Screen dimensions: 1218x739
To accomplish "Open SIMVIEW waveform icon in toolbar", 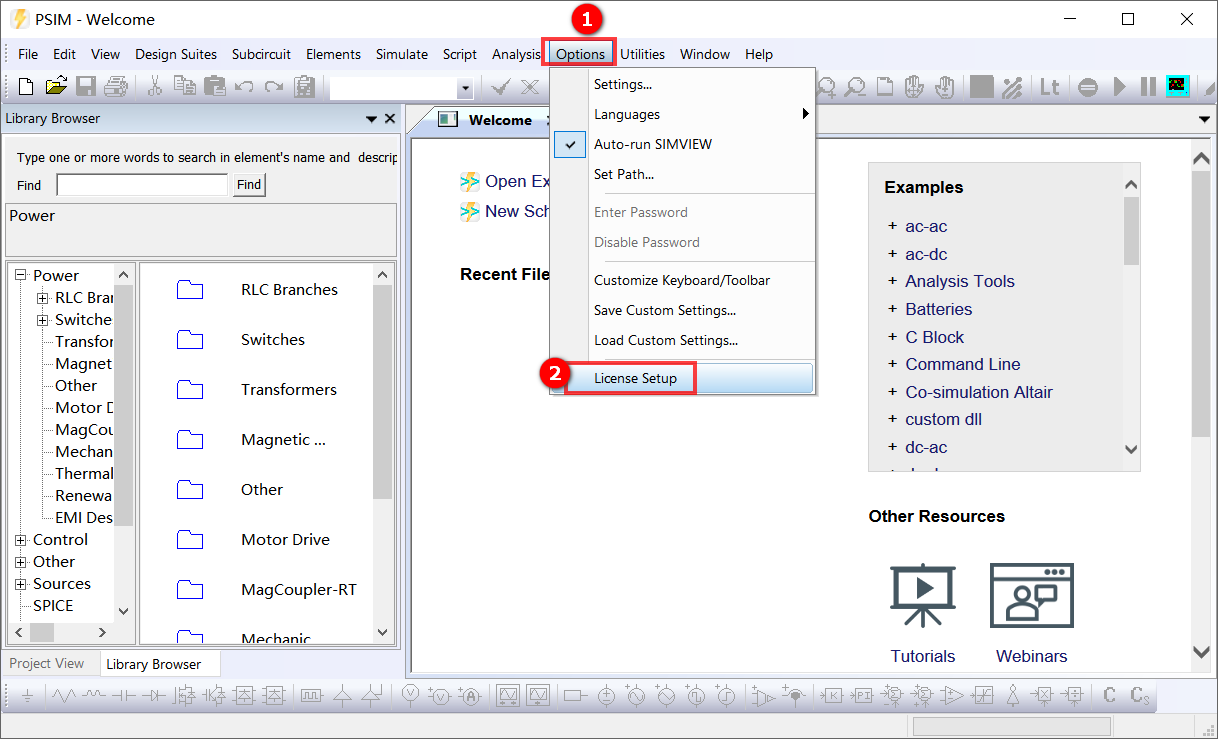I will (1177, 86).
